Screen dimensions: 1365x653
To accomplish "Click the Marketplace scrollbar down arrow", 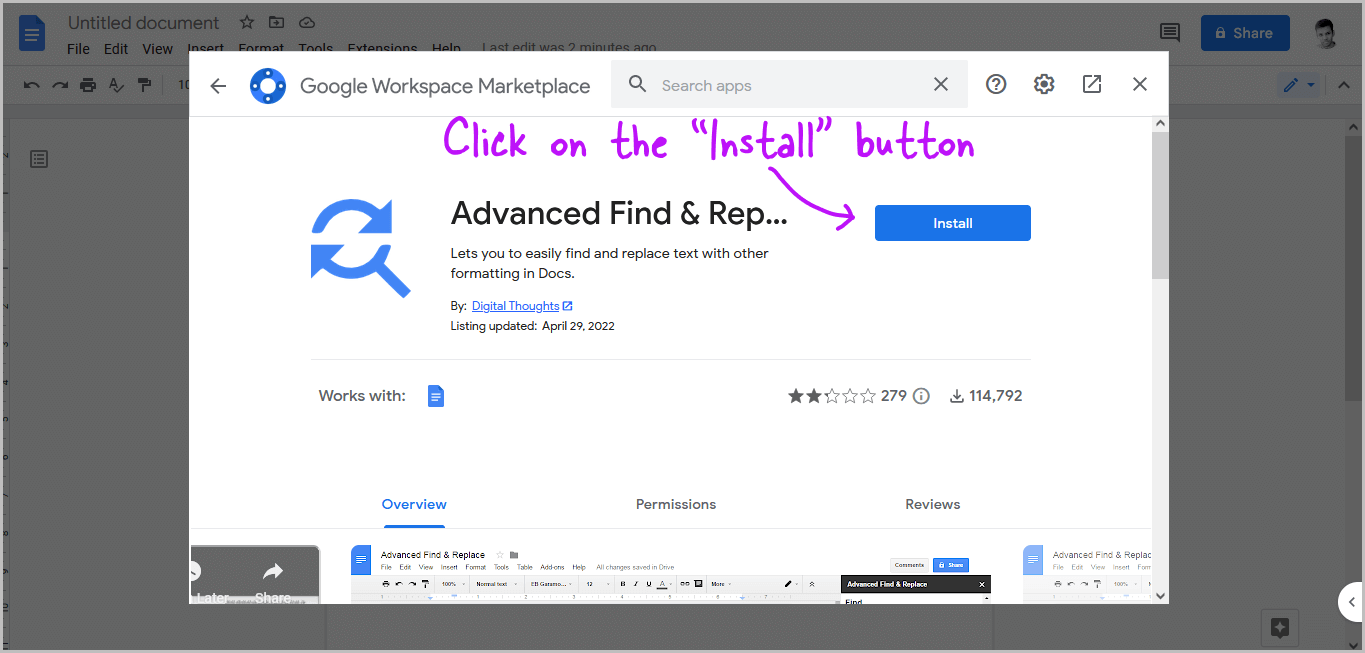I will point(1159,593).
